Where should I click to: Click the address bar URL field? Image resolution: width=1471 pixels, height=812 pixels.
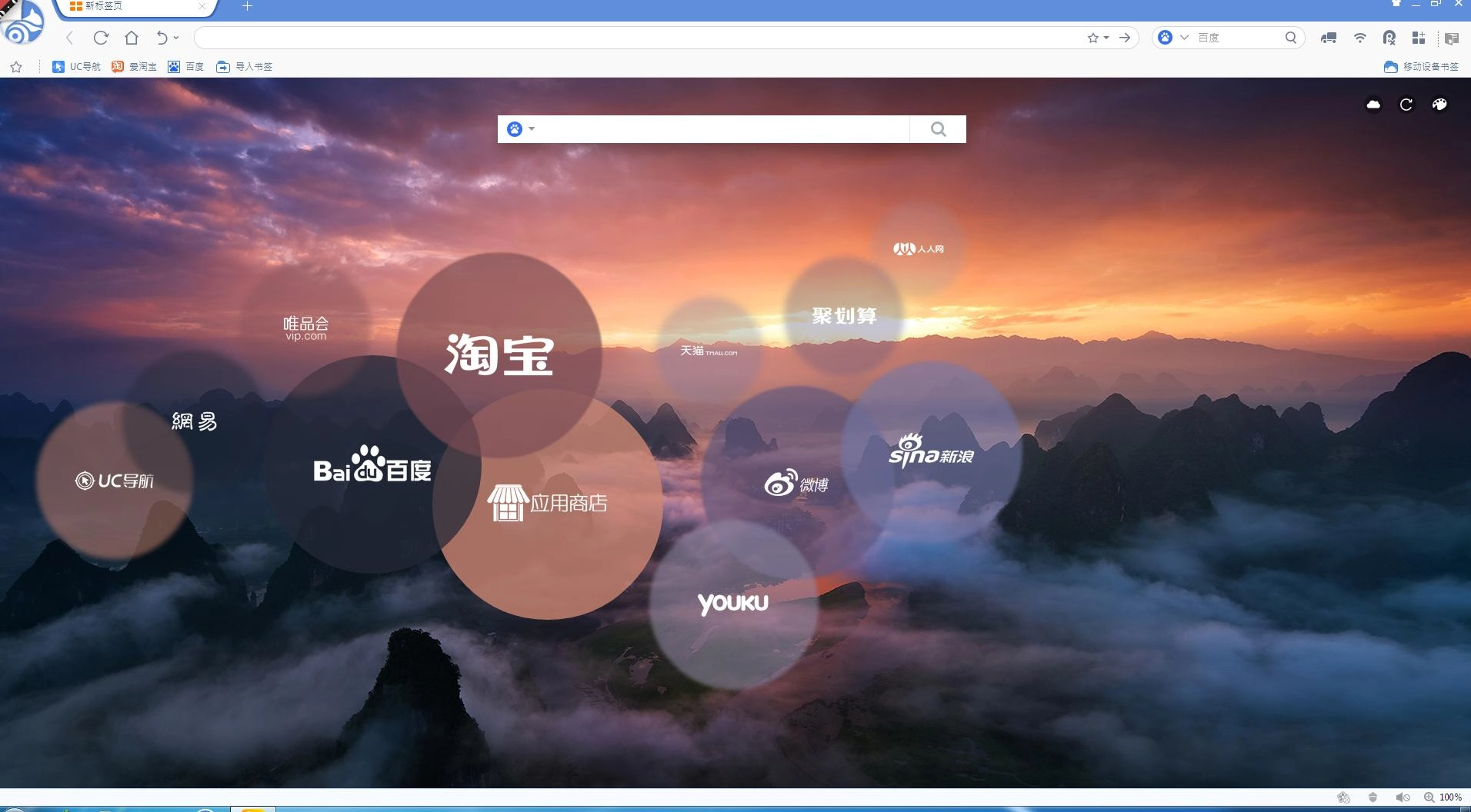pyautogui.click(x=639, y=38)
